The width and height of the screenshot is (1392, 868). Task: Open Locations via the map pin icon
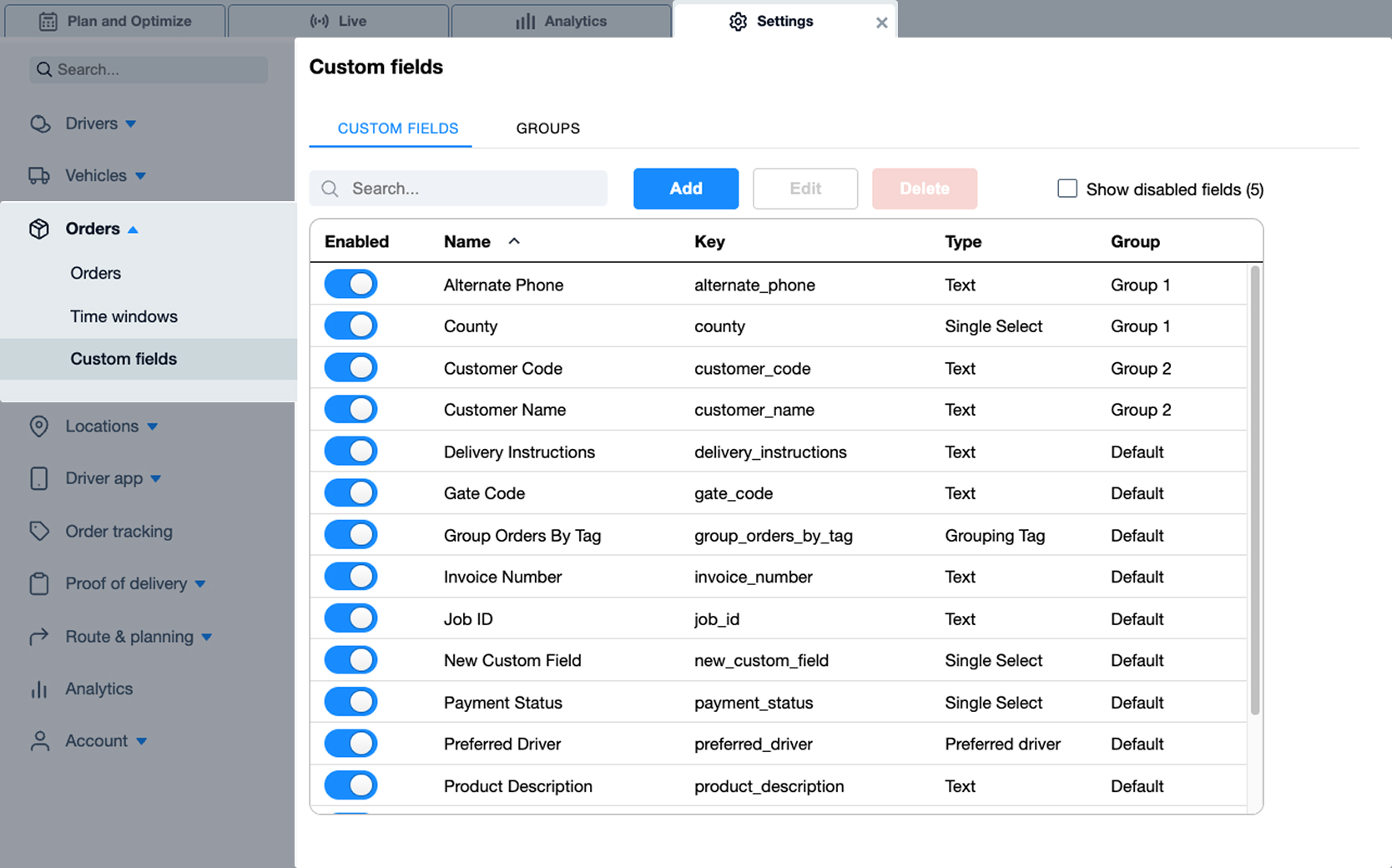tap(39, 426)
